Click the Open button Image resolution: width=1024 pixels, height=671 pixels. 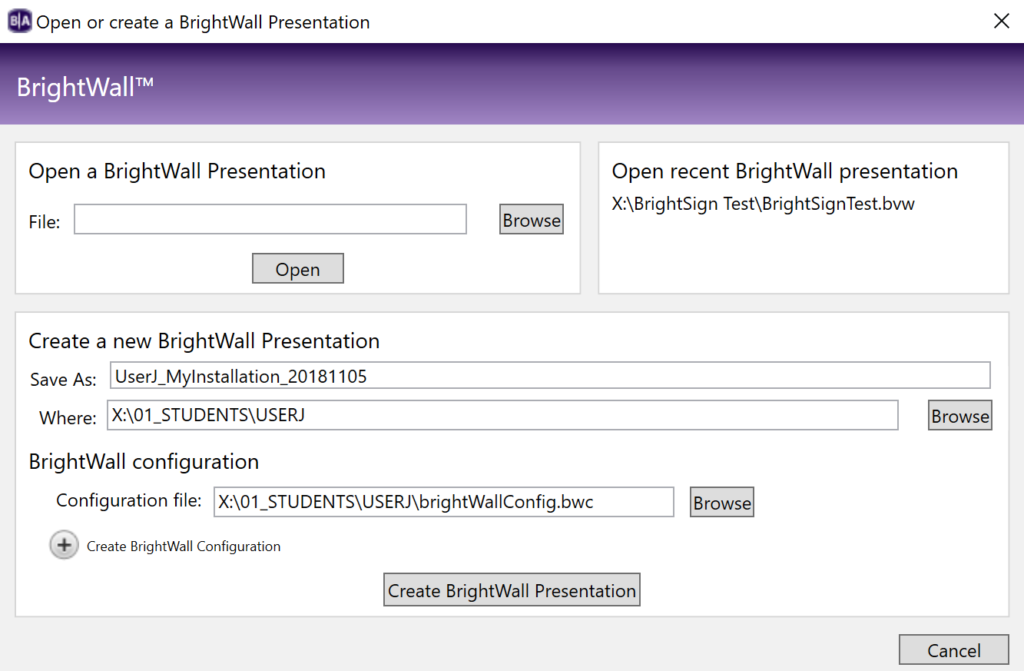coord(298,269)
